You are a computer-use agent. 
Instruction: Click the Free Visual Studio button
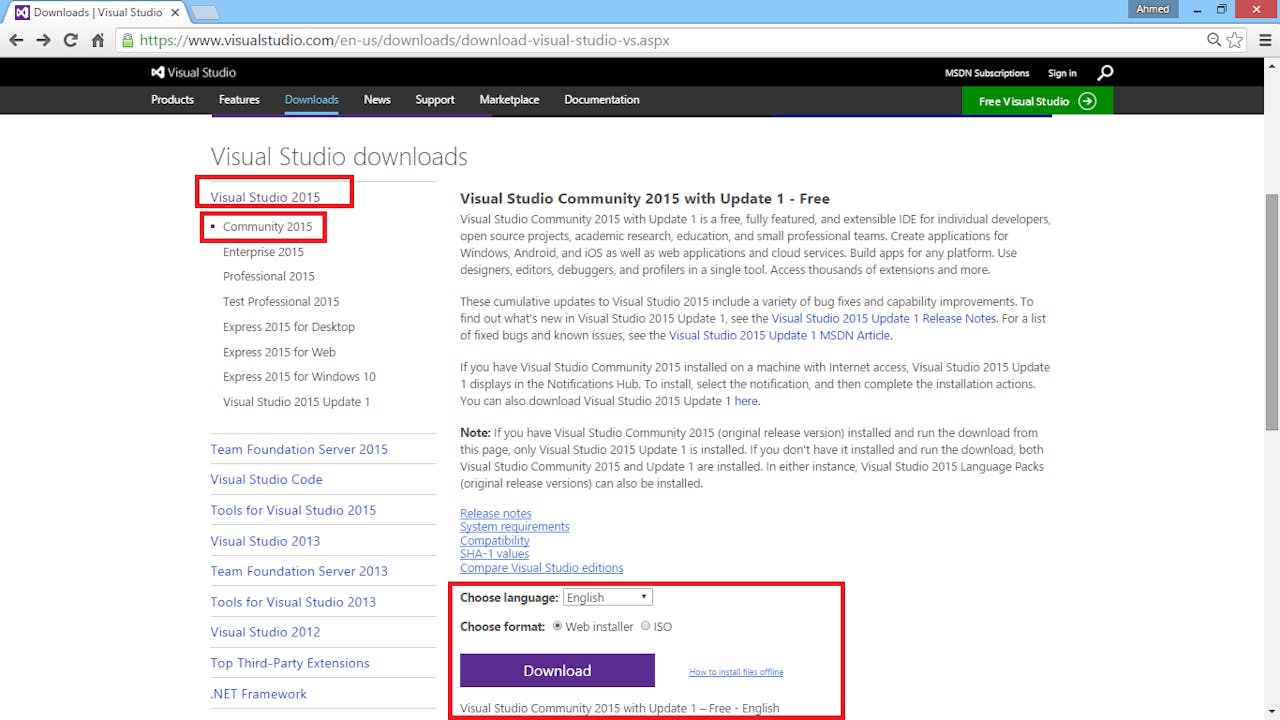point(1036,101)
